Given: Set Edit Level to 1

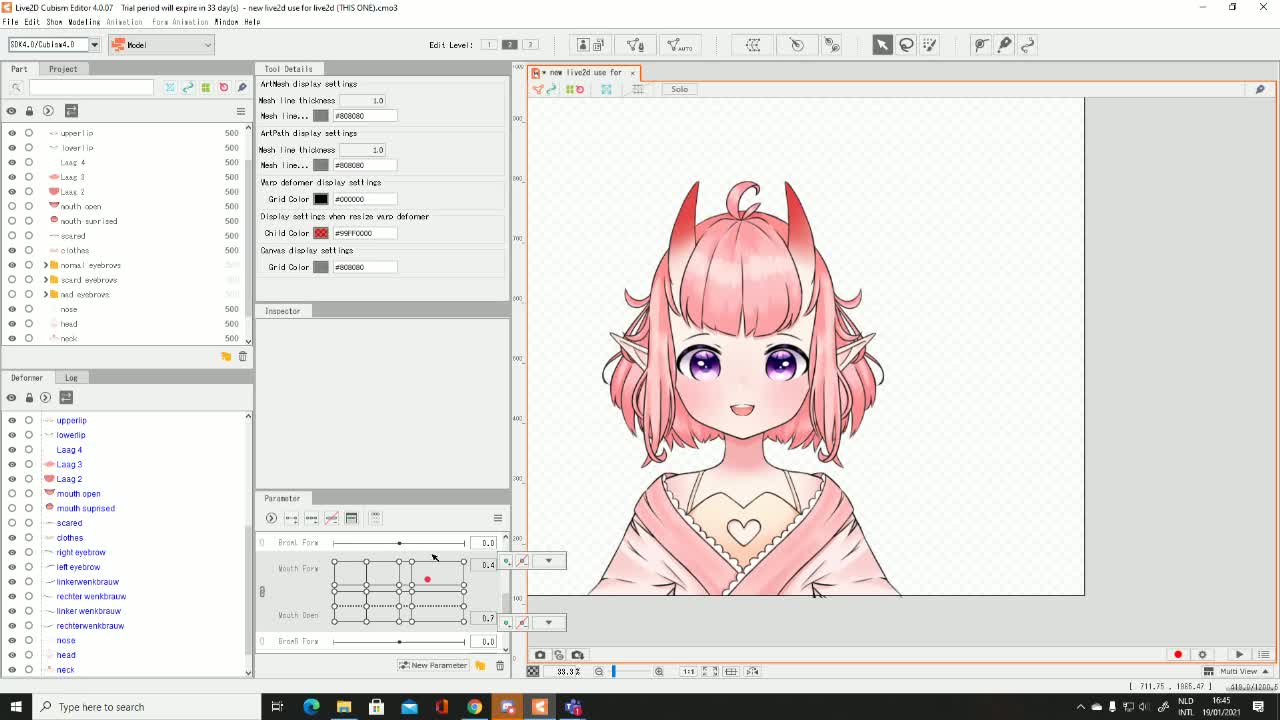Looking at the screenshot, I should (x=489, y=44).
